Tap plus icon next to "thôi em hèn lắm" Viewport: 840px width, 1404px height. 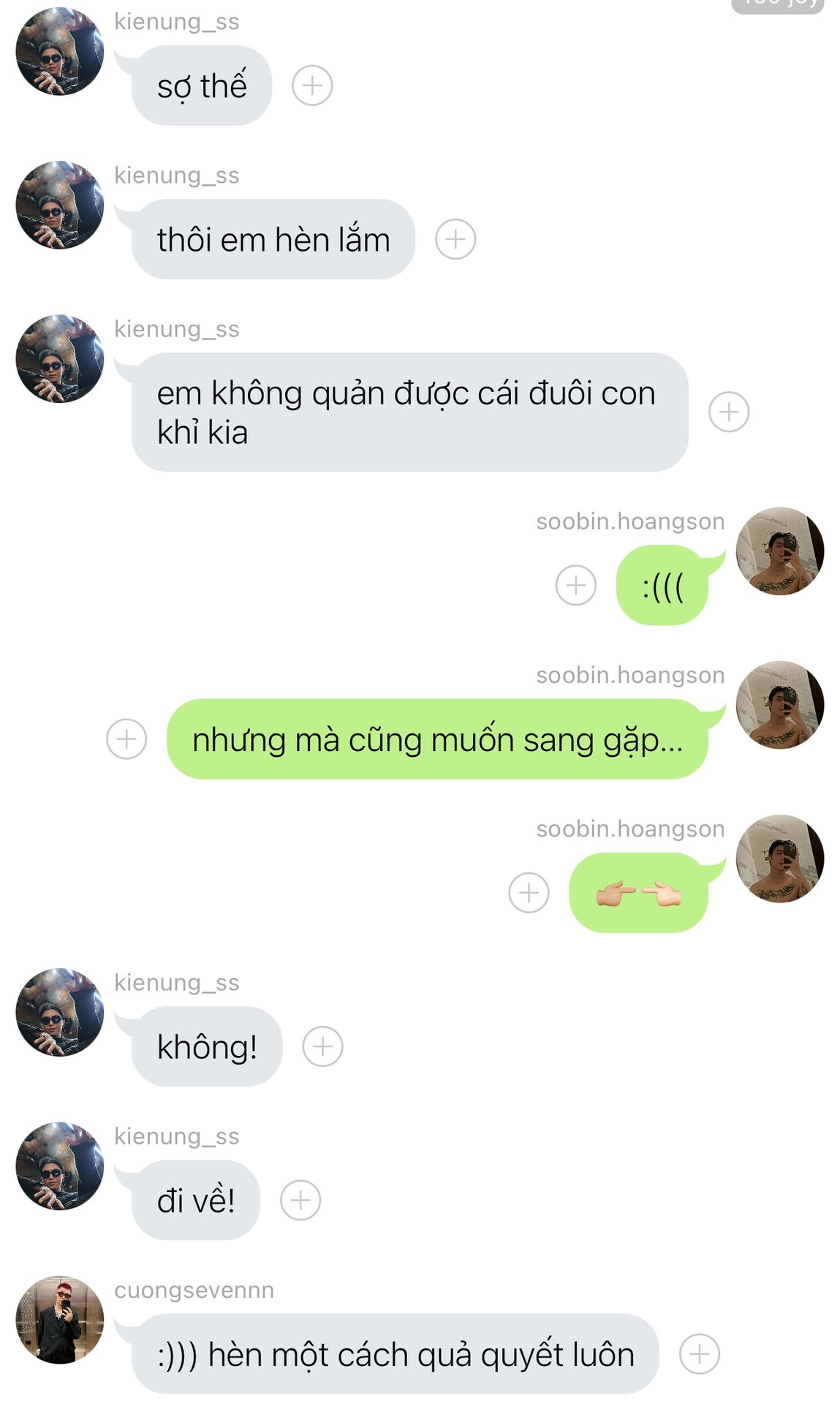[x=455, y=239]
